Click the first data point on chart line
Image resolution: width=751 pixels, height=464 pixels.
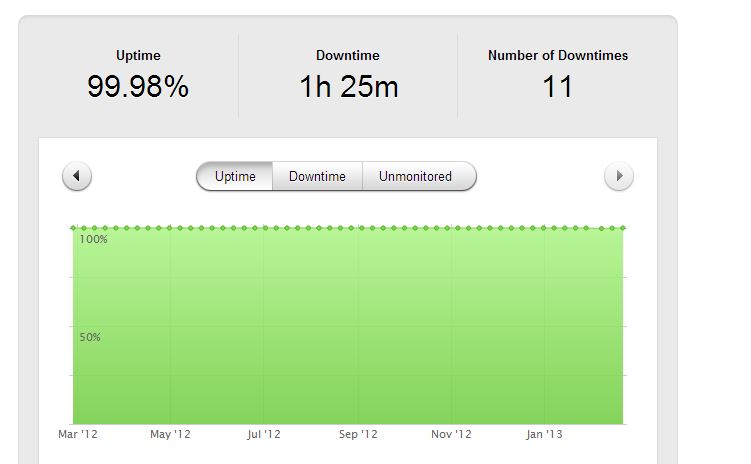pos(73,228)
